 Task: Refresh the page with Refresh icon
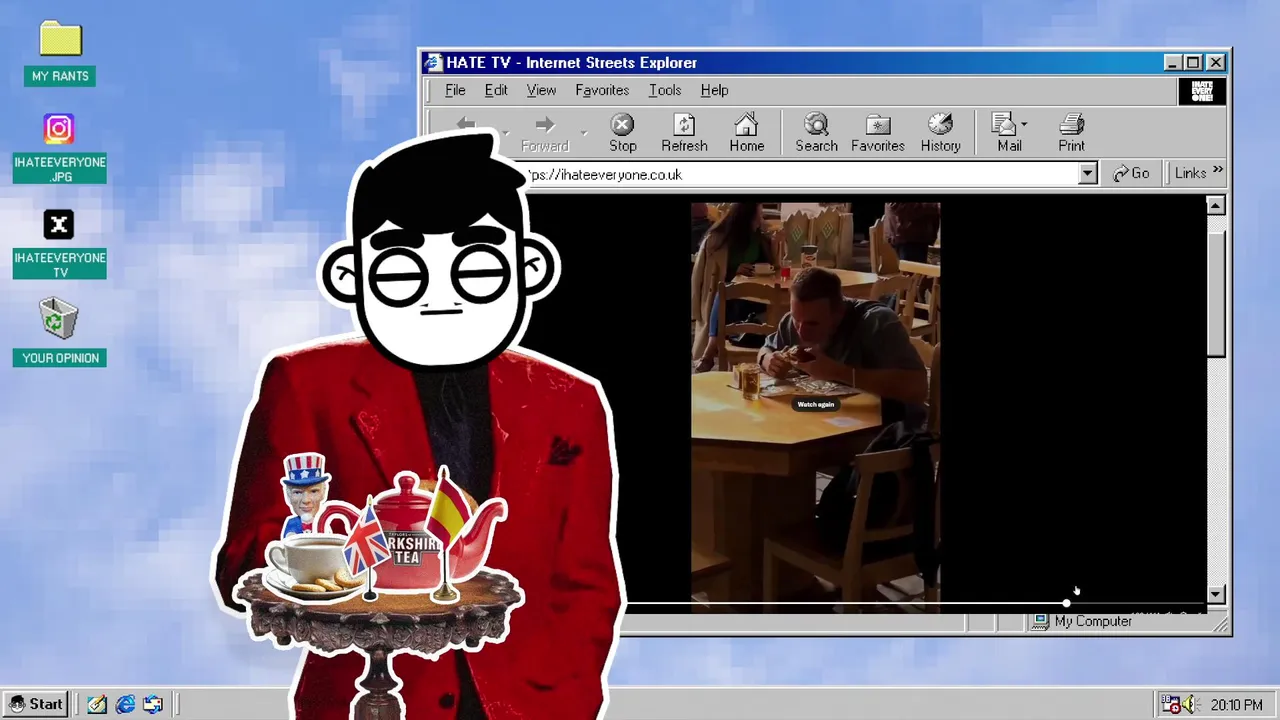684,125
